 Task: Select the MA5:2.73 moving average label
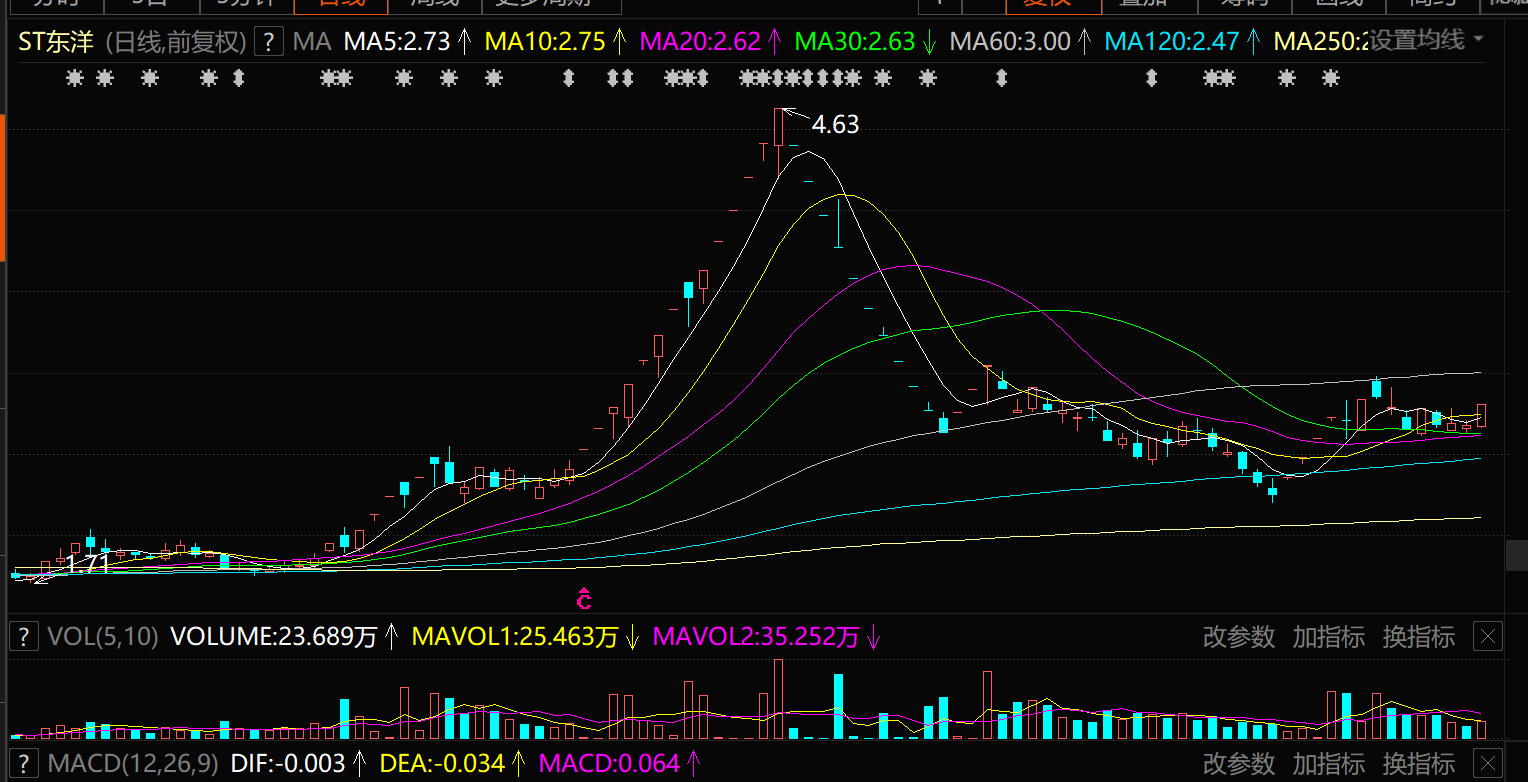[396, 42]
